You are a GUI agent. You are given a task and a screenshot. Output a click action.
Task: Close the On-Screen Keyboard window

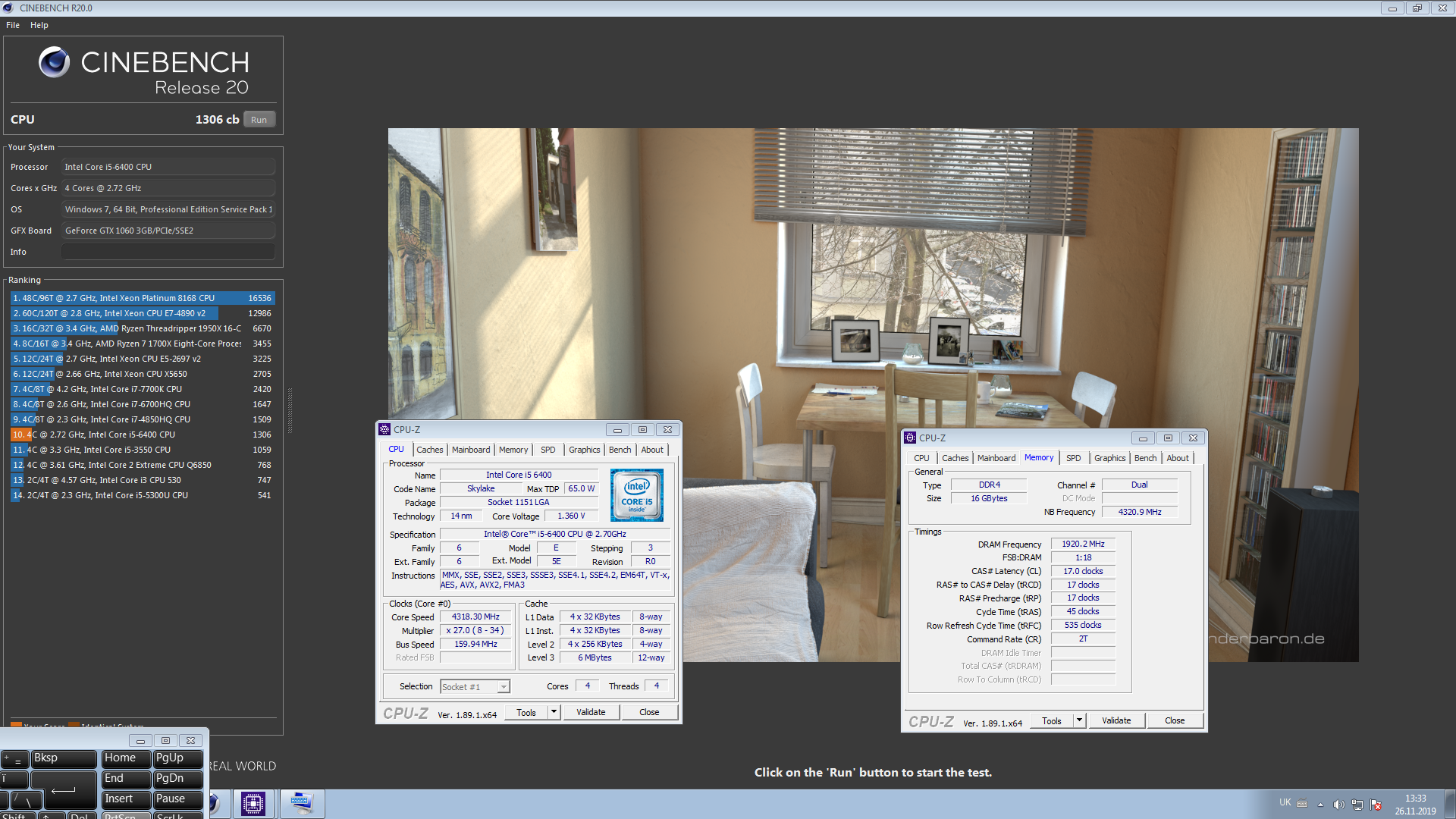pos(191,740)
